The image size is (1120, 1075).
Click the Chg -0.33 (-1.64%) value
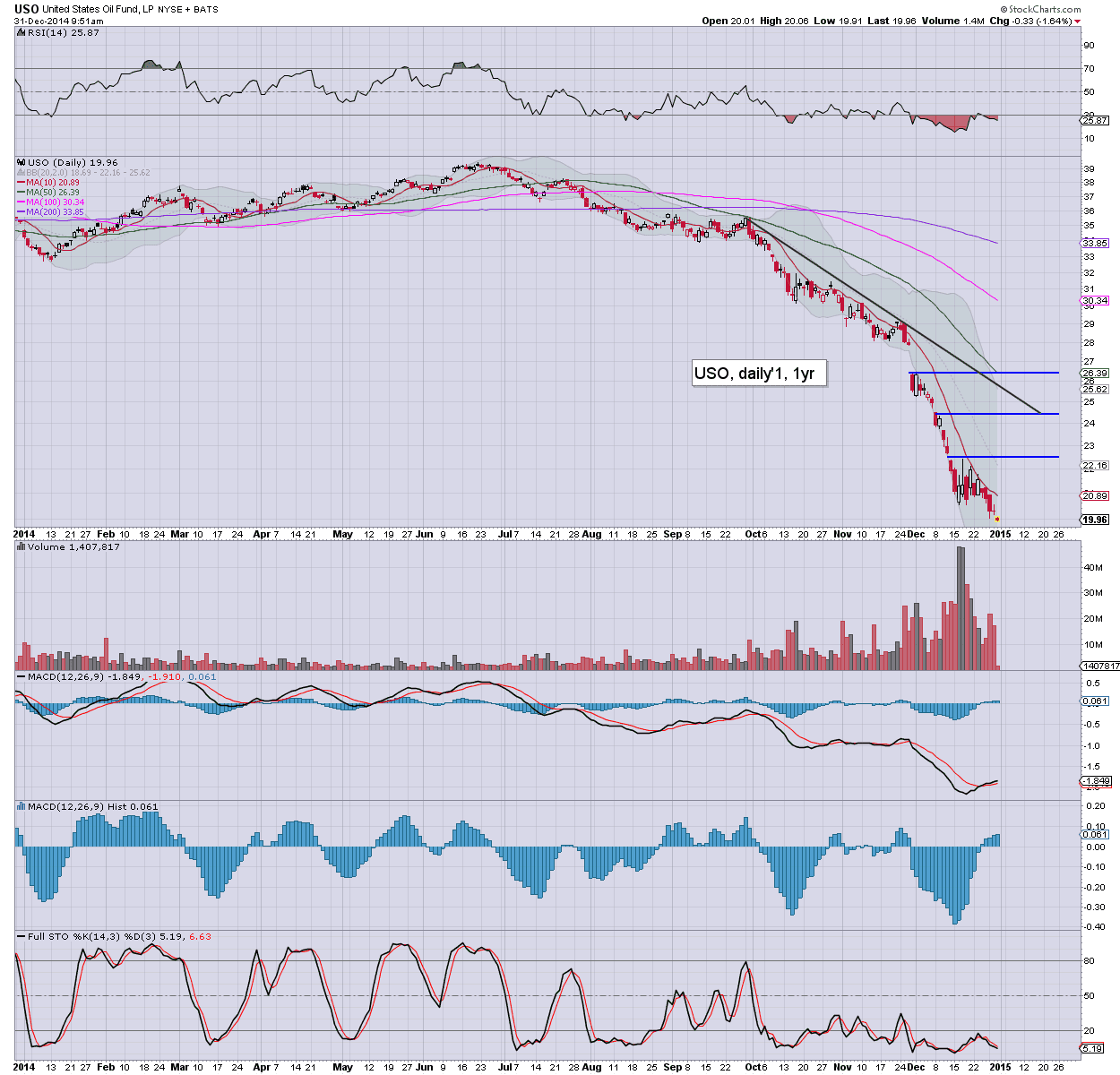(1030, 21)
